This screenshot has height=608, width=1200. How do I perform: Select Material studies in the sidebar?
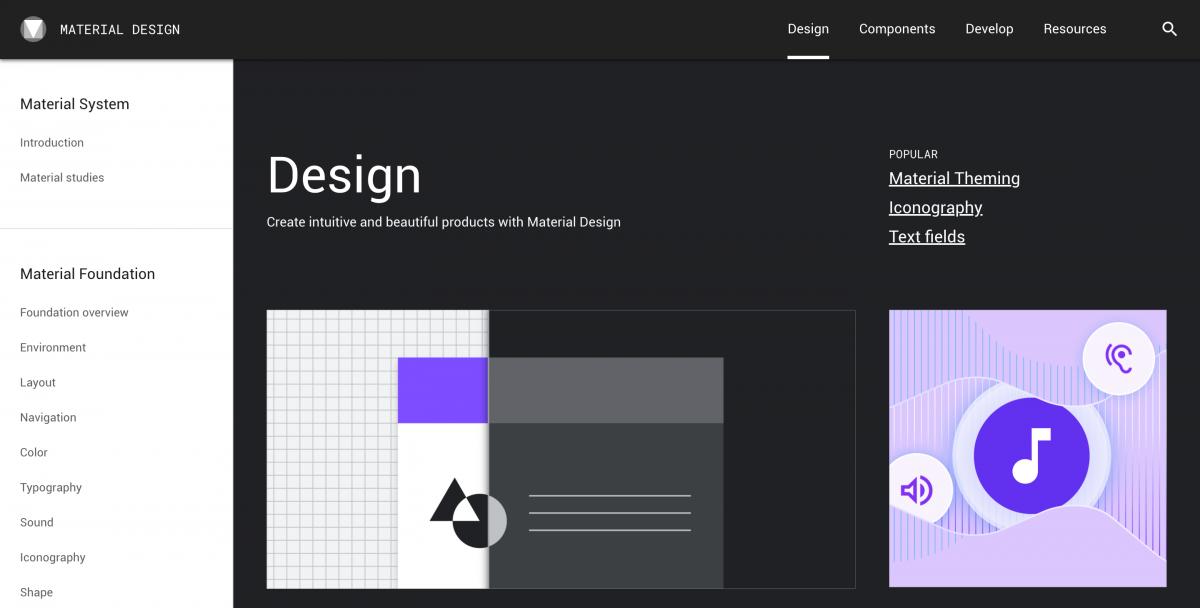(62, 178)
